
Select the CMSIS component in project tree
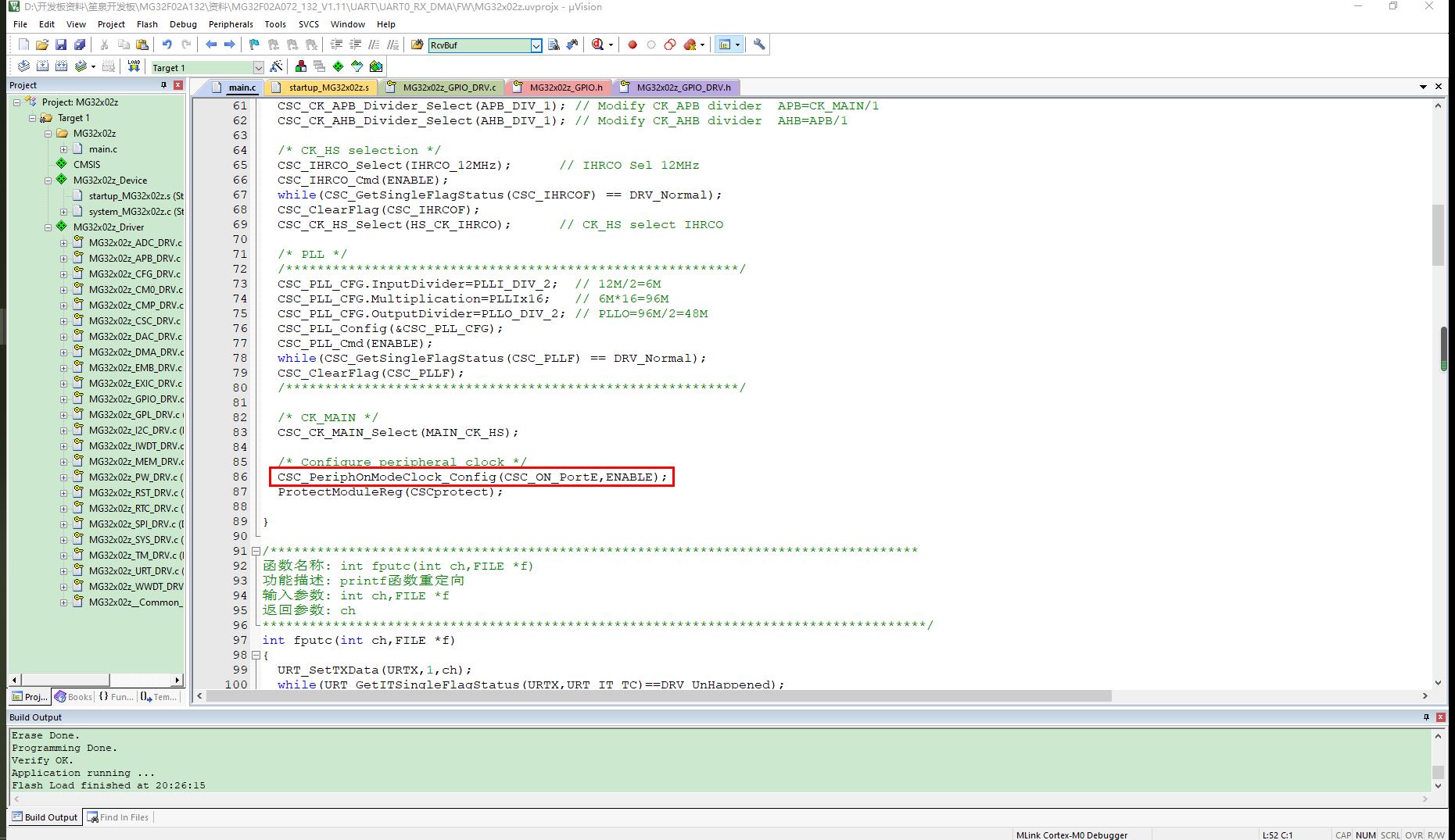click(x=87, y=165)
